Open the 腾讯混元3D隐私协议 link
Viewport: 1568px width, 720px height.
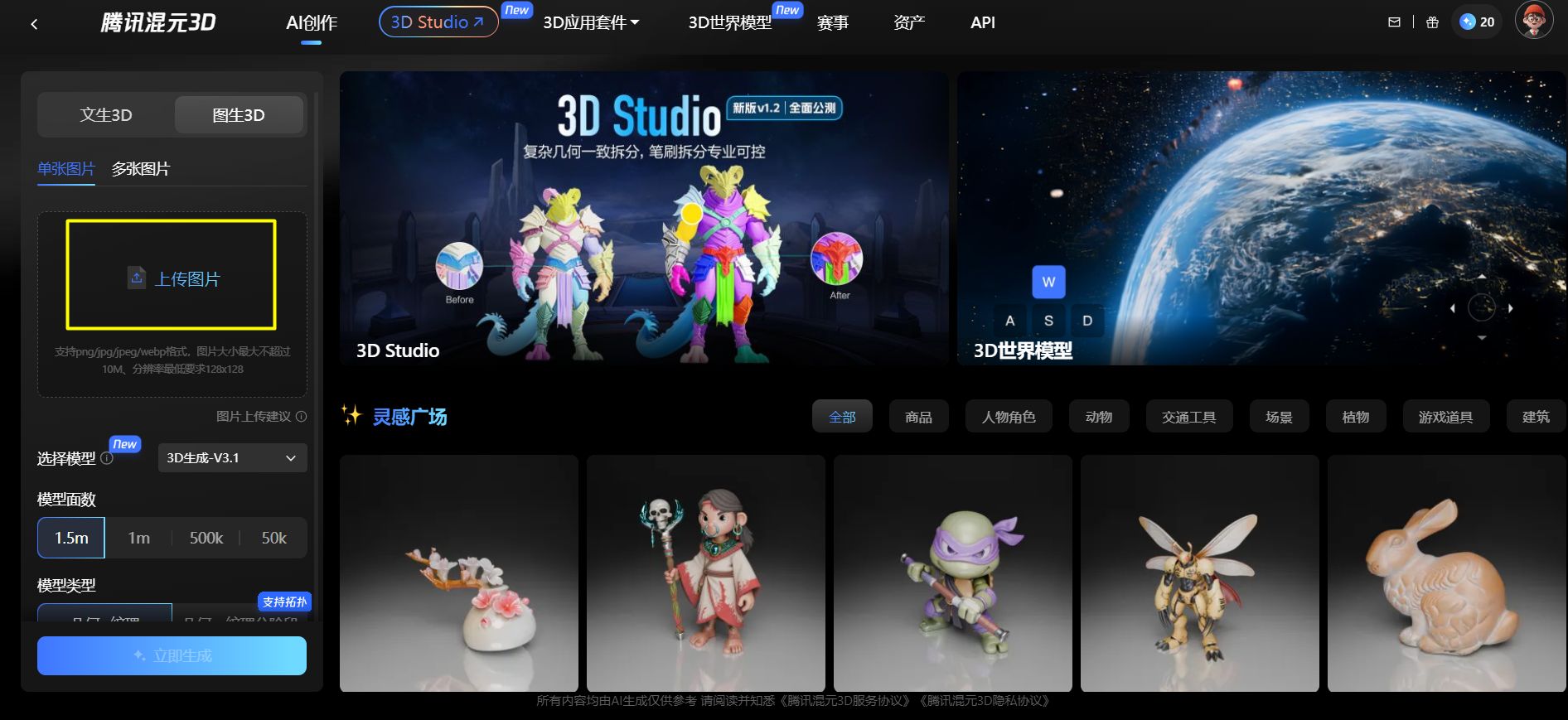(x=985, y=701)
